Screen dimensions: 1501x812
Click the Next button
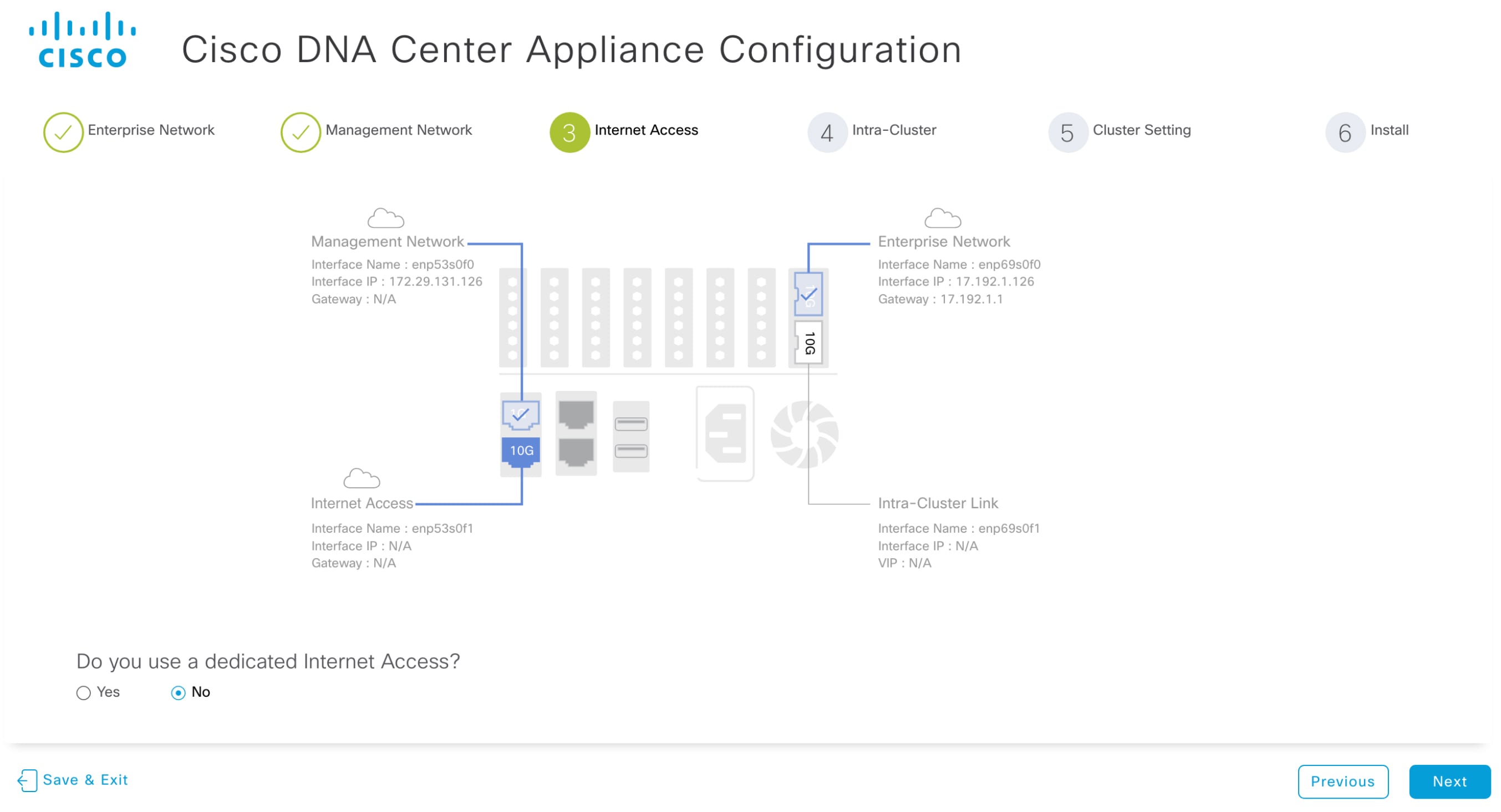tap(1449, 782)
